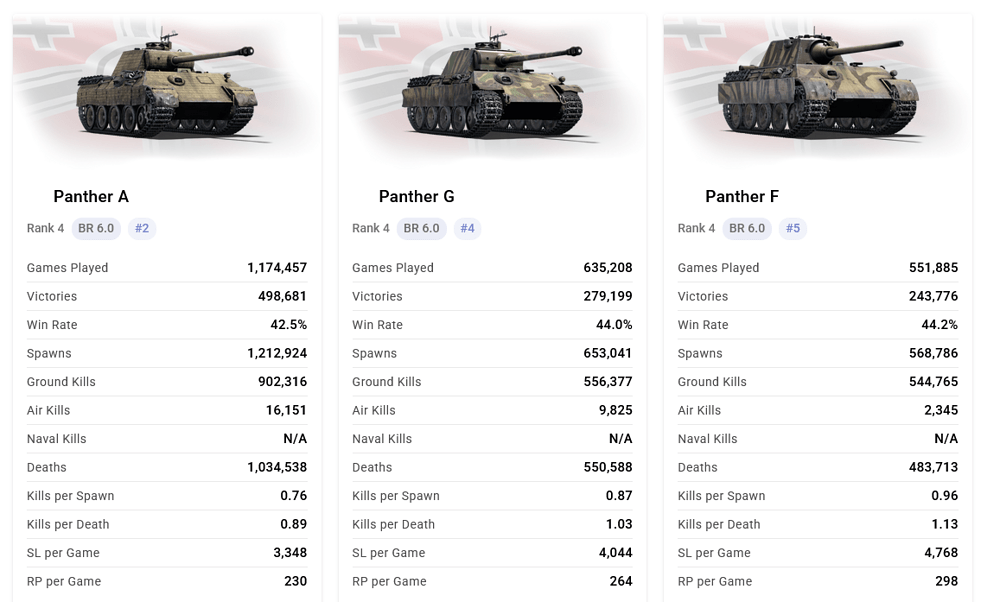Screen dimensions: 1000x602
Task: Click the Panther F RP per Game value 298
Action: 946,581
